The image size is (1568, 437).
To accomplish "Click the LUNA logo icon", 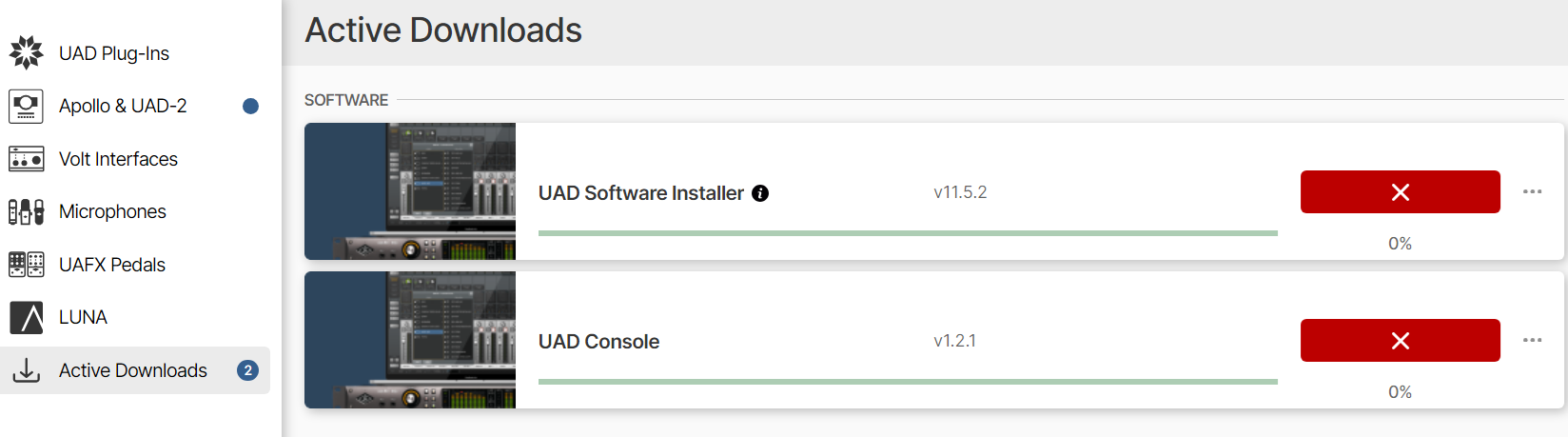I will 27,317.
